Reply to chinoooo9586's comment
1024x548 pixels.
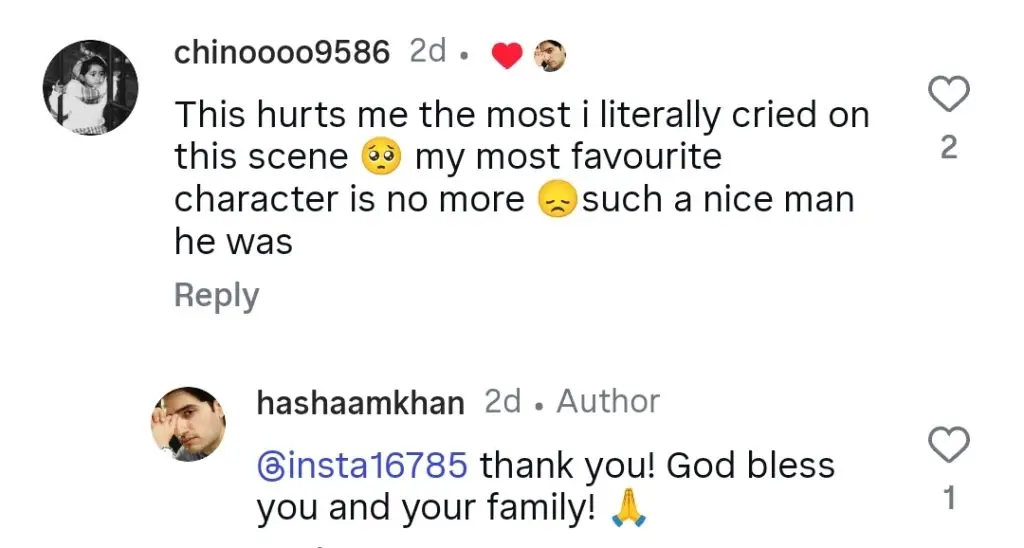(216, 296)
